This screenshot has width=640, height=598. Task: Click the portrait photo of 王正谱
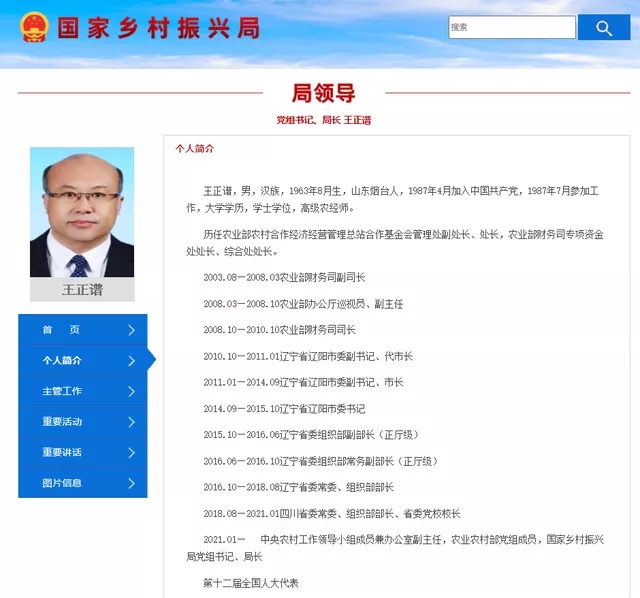82,212
